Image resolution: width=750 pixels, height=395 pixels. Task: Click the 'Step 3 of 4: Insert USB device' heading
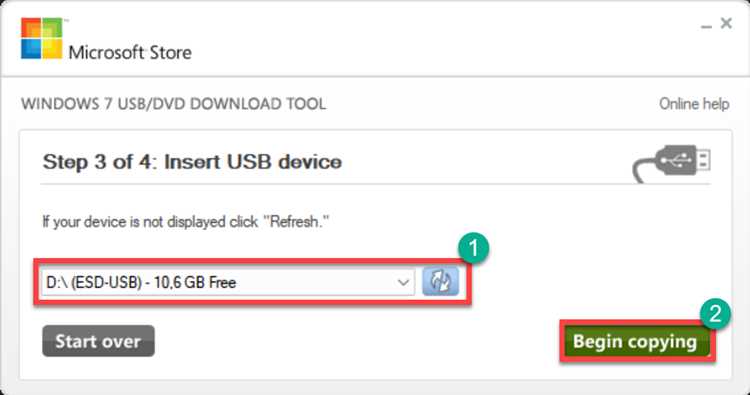click(x=192, y=162)
